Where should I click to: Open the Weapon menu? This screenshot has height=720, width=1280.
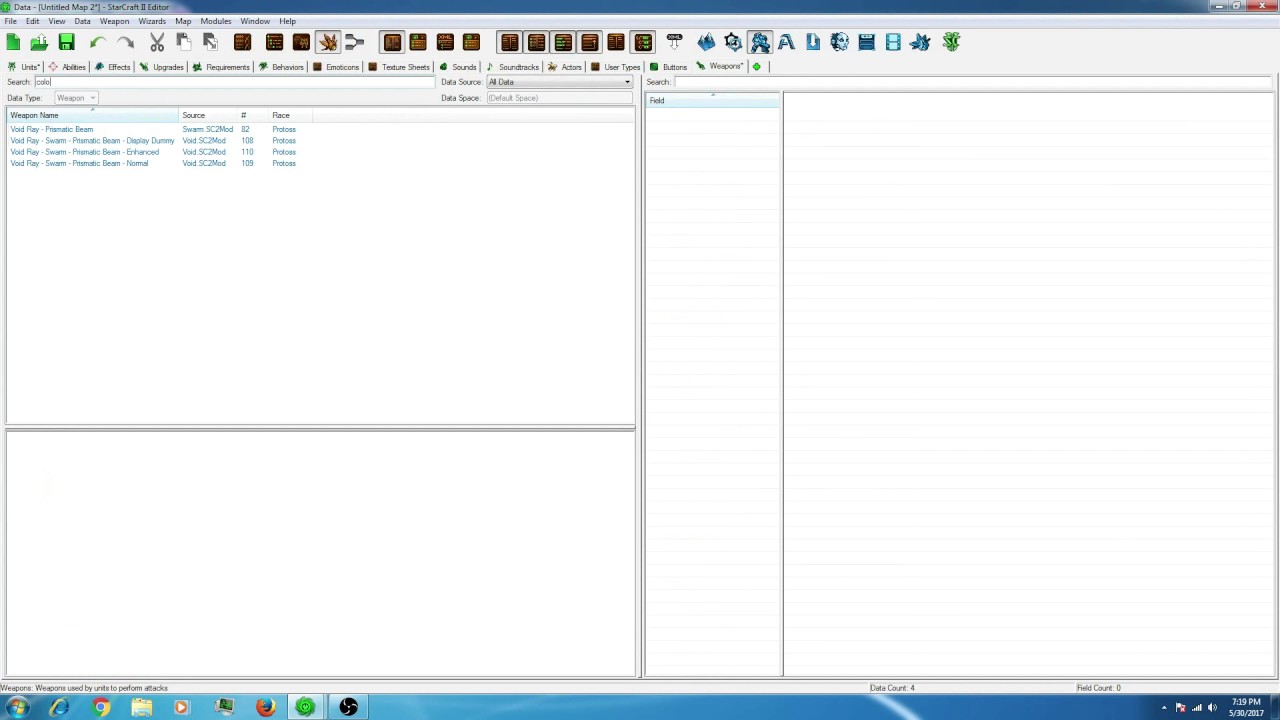114,21
